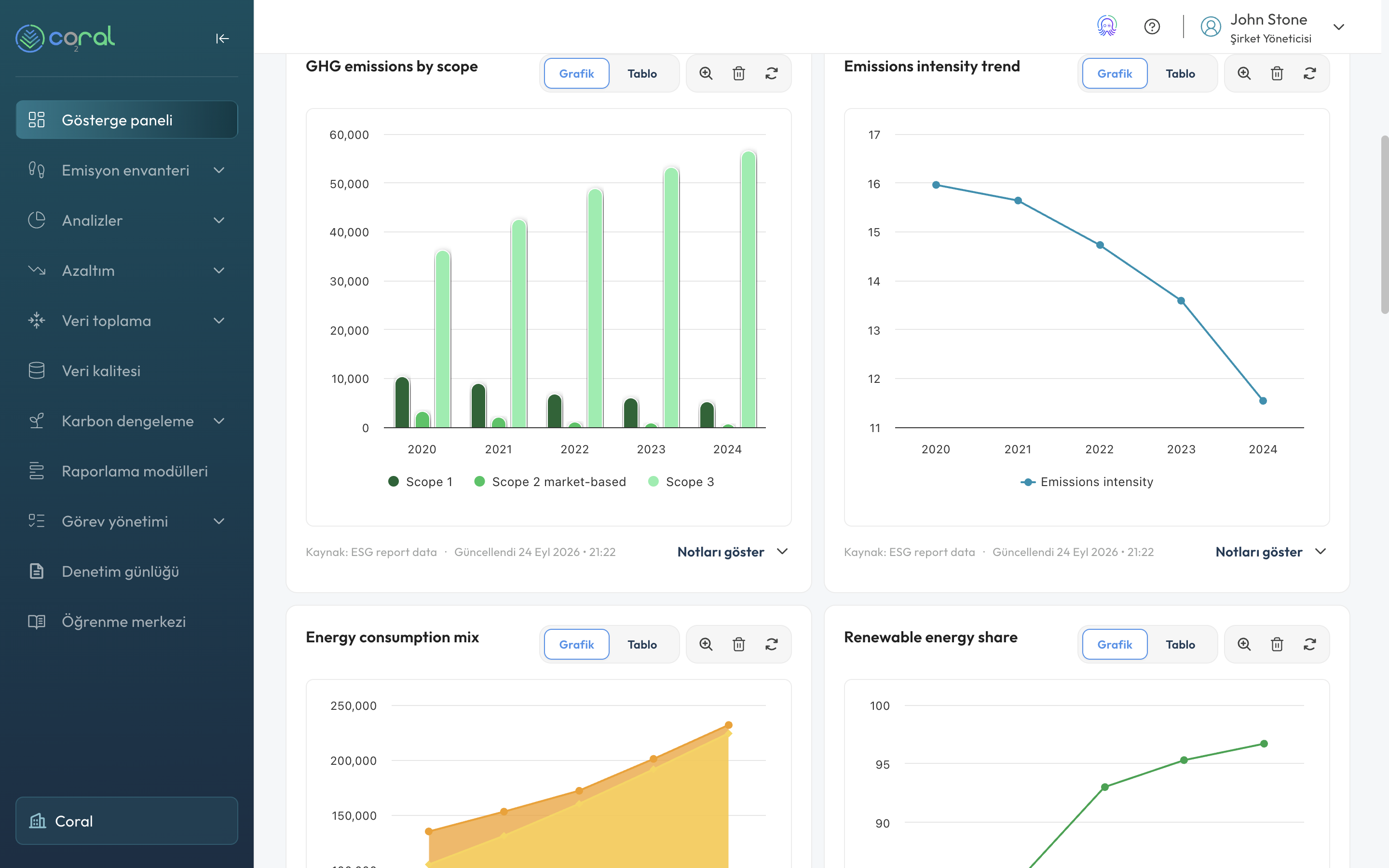
Task: Open the John Stone account dropdown arrow
Action: (x=1338, y=27)
